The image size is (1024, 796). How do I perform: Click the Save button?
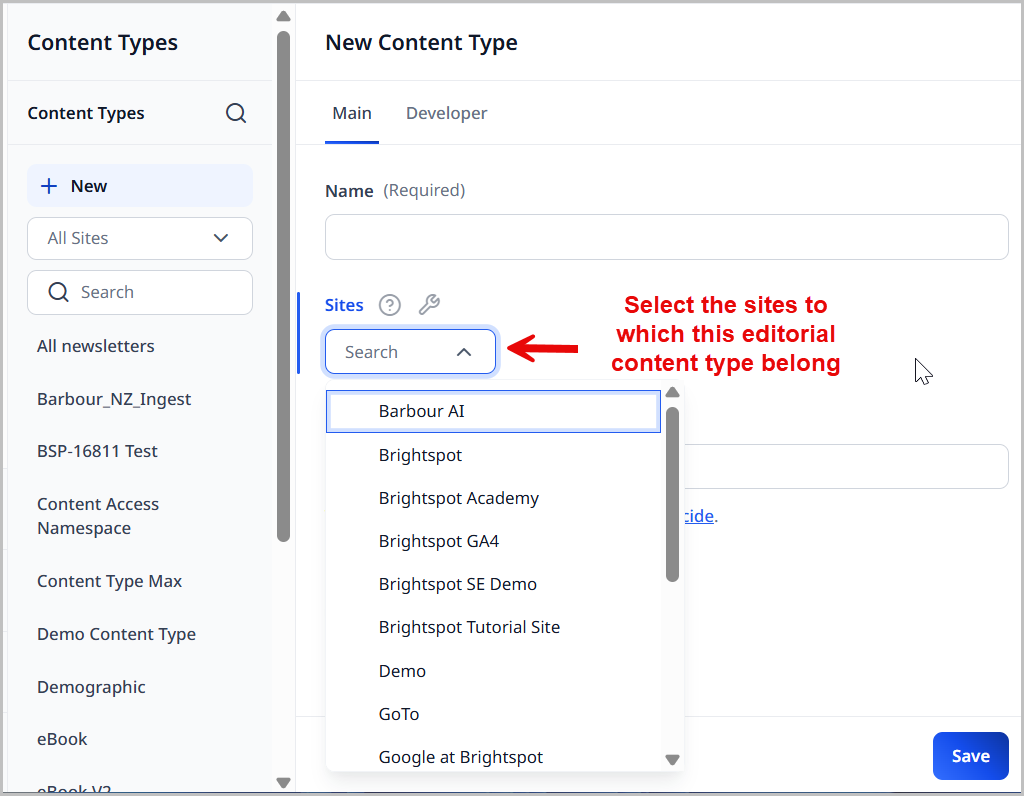tap(969, 756)
